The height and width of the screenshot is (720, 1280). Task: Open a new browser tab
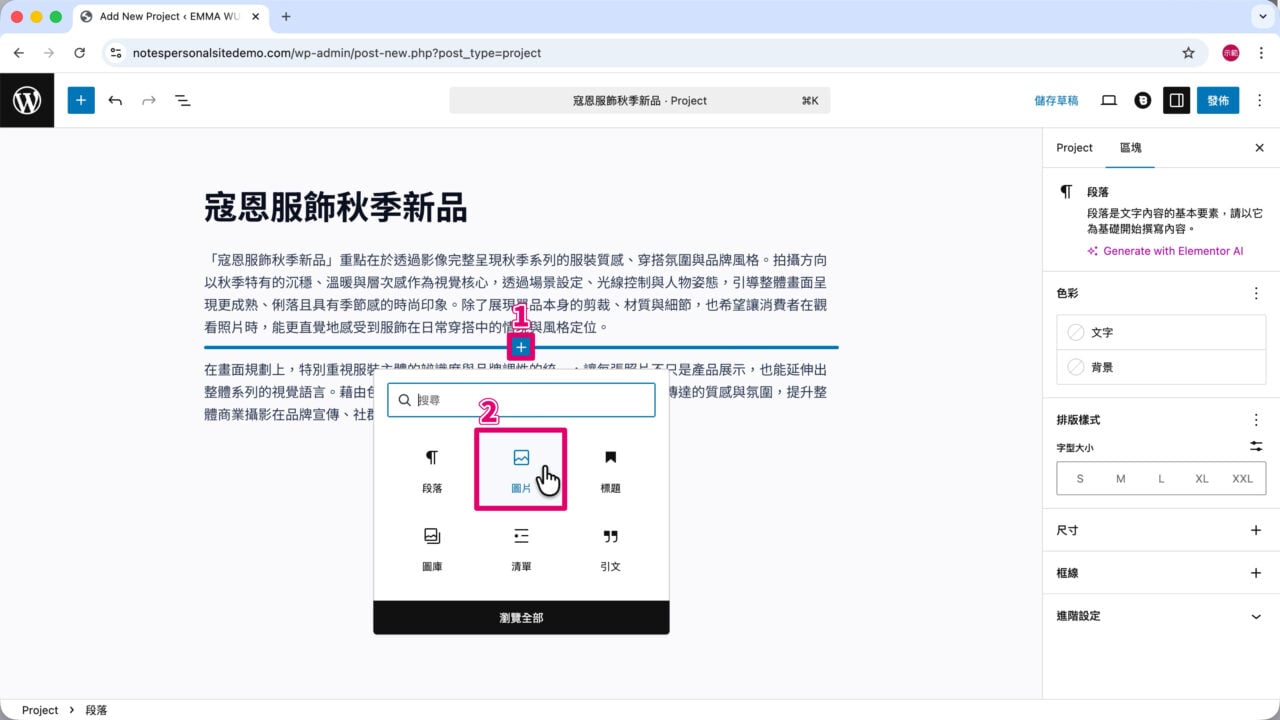(286, 17)
